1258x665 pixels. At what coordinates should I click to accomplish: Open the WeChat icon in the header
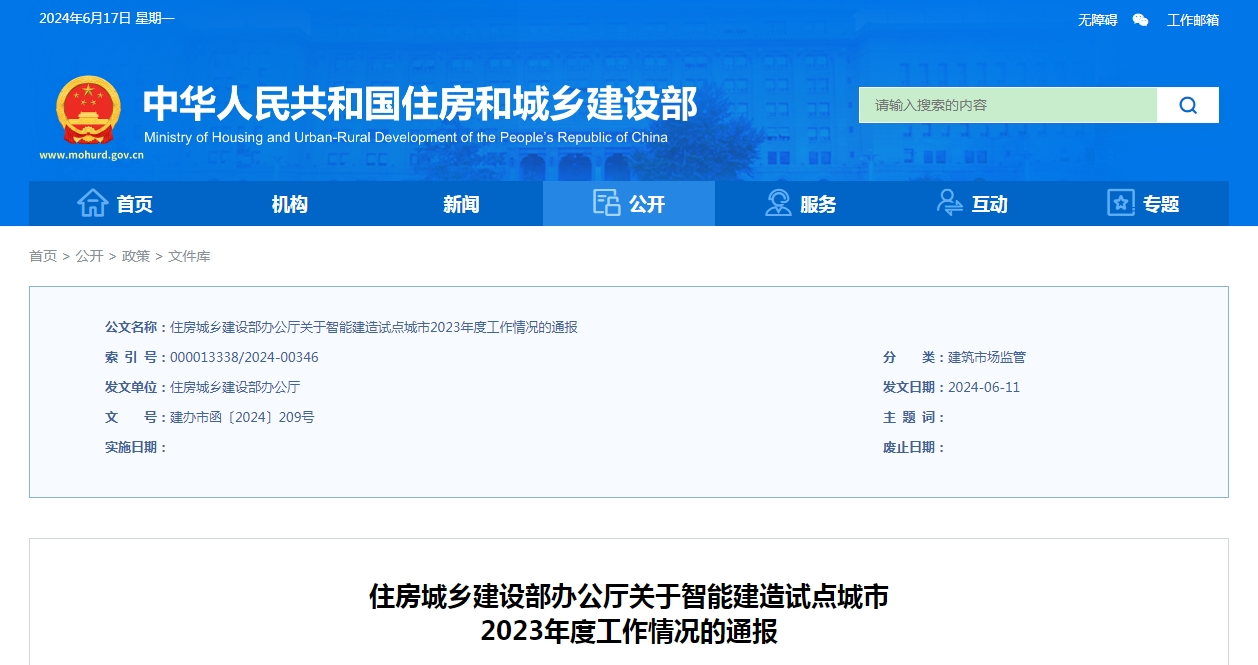[x=1141, y=20]
